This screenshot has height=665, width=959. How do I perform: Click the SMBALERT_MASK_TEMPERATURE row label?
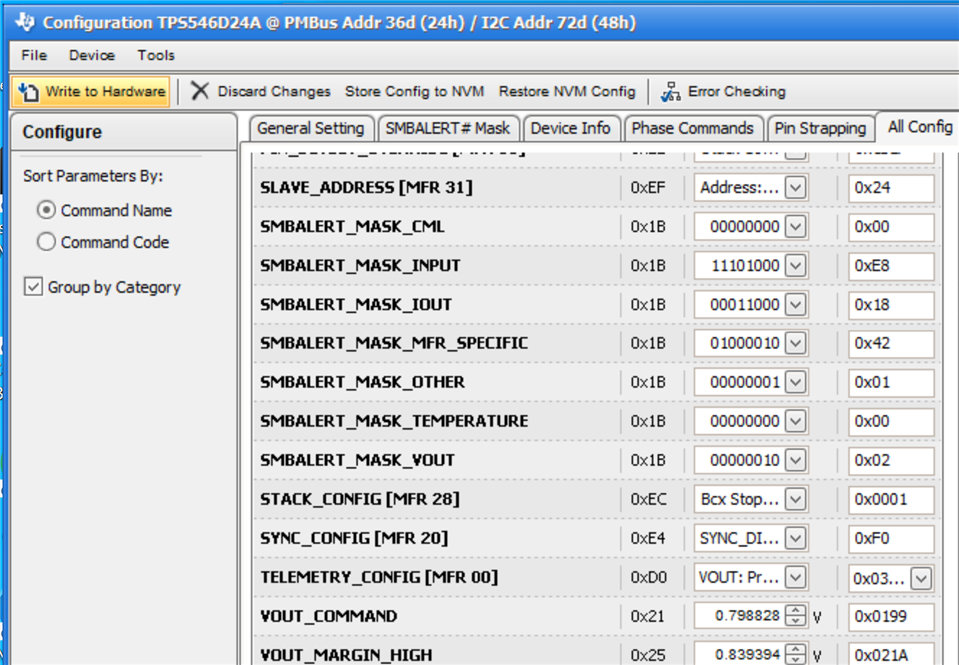[x=394, y=421]
